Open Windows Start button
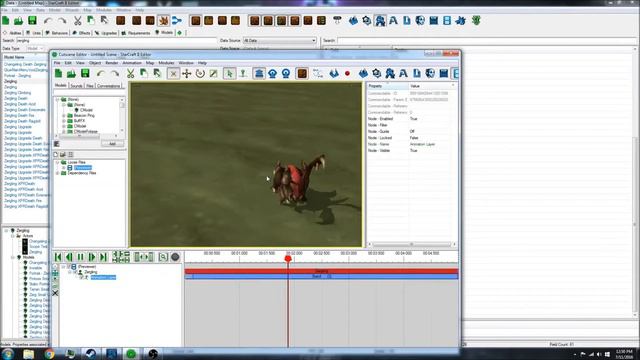 pyautogui.click(x=7, y=354)
